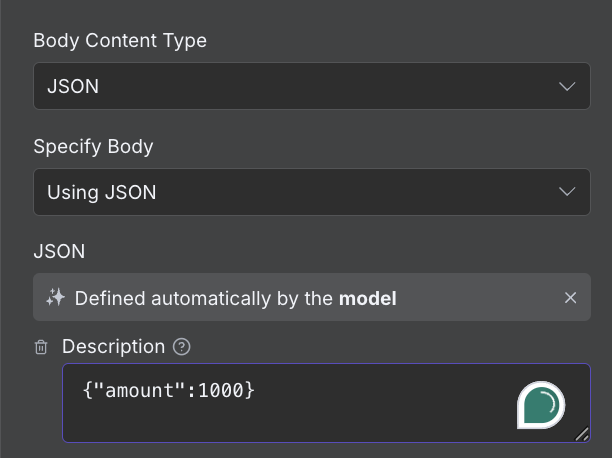This screenshot has height=458, width=612.
Task: Click the chevron beside the JSON content type
Action: (567, 86)
